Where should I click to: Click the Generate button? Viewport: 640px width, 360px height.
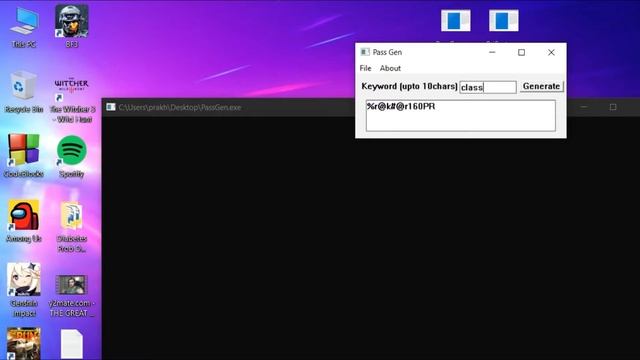click(541, 86)
